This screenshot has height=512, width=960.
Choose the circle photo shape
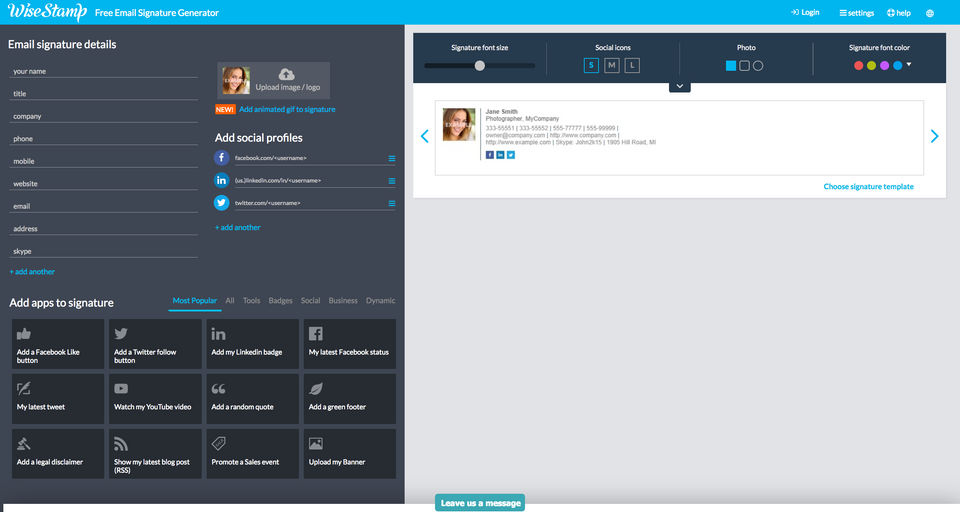758,66
